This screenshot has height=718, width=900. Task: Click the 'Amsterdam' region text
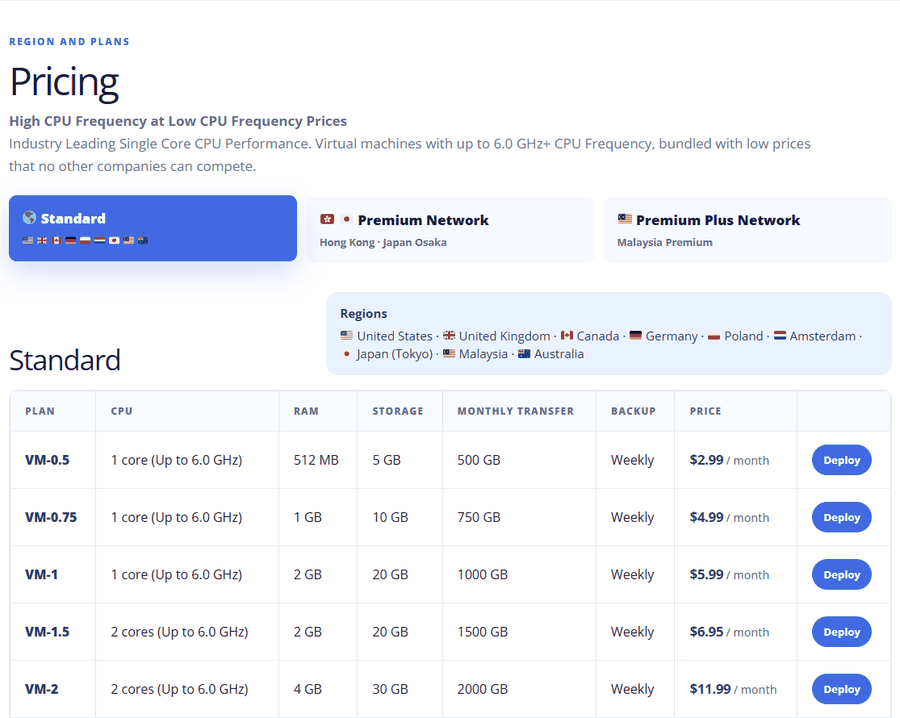(823, 336)
